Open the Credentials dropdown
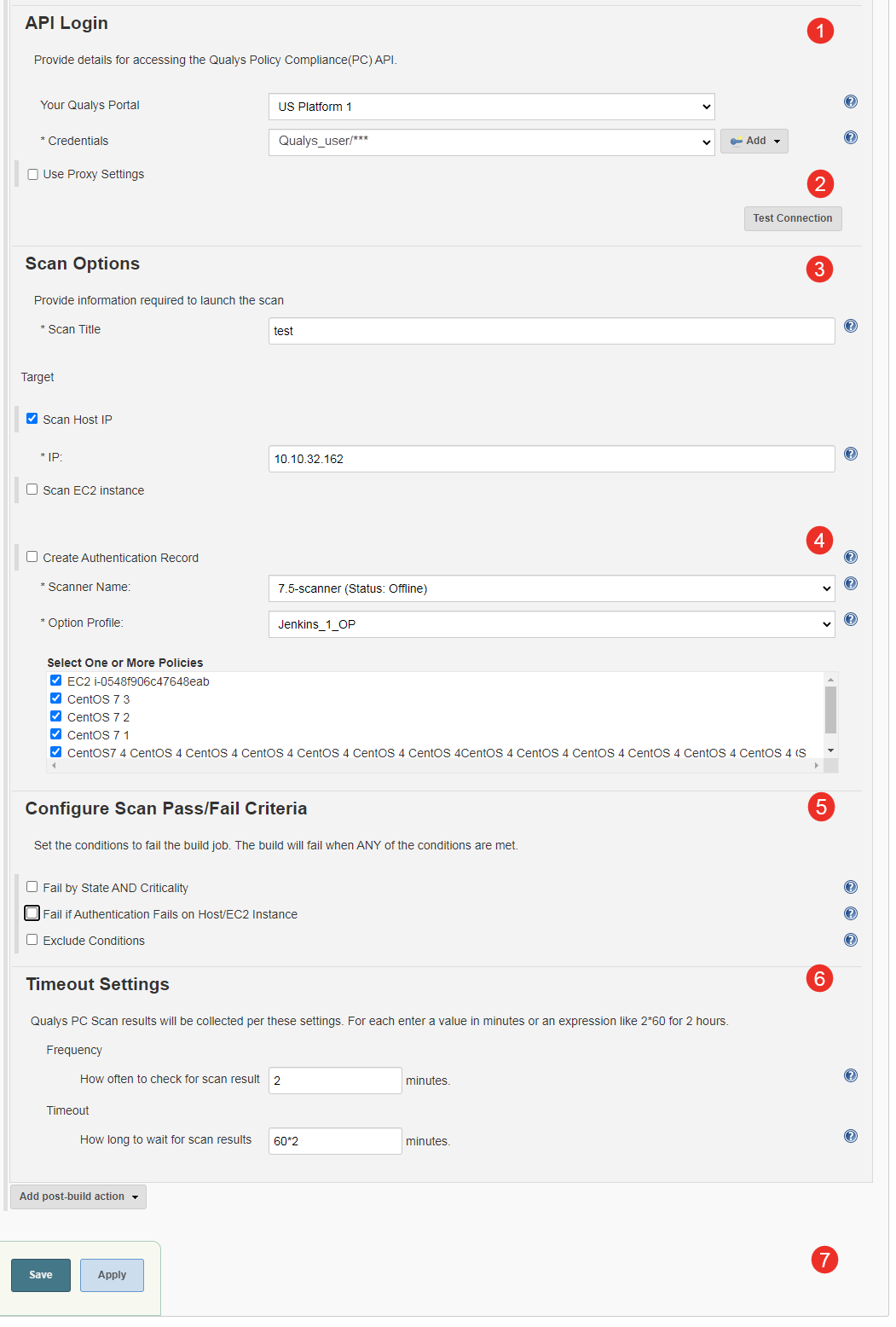This screenshot has height=1327, width=896. (491, 142)
